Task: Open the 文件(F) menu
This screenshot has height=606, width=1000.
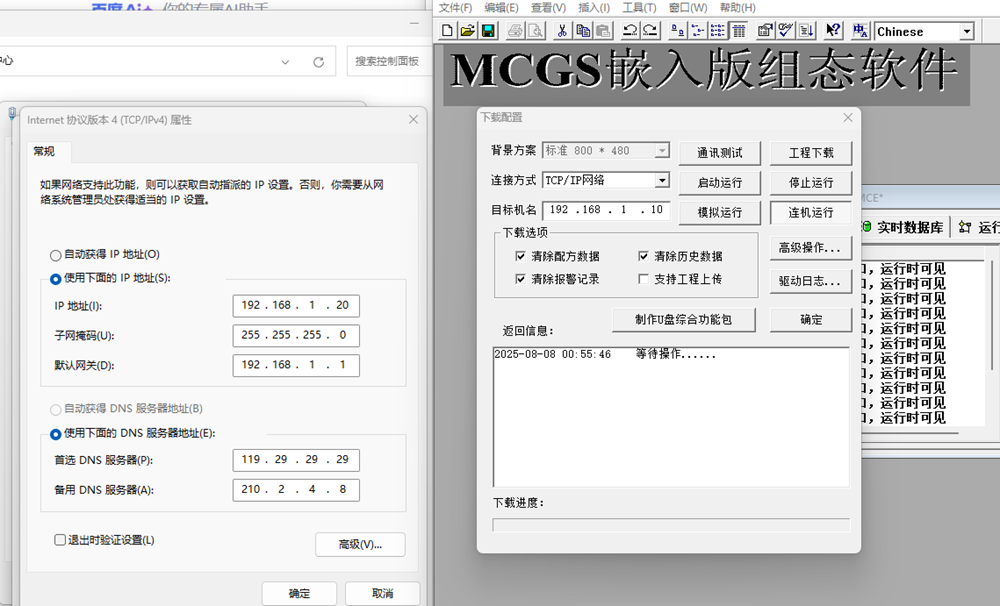Action: pos(455,8)
